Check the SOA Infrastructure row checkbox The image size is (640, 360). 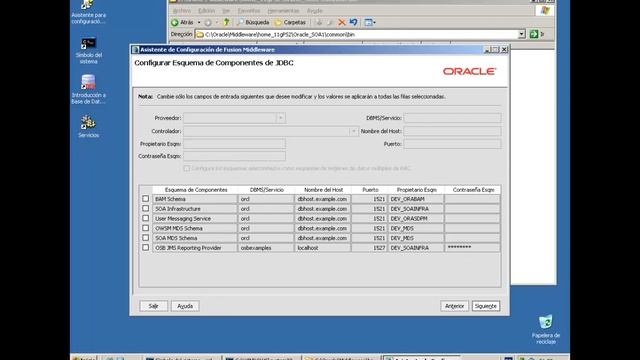145,209
